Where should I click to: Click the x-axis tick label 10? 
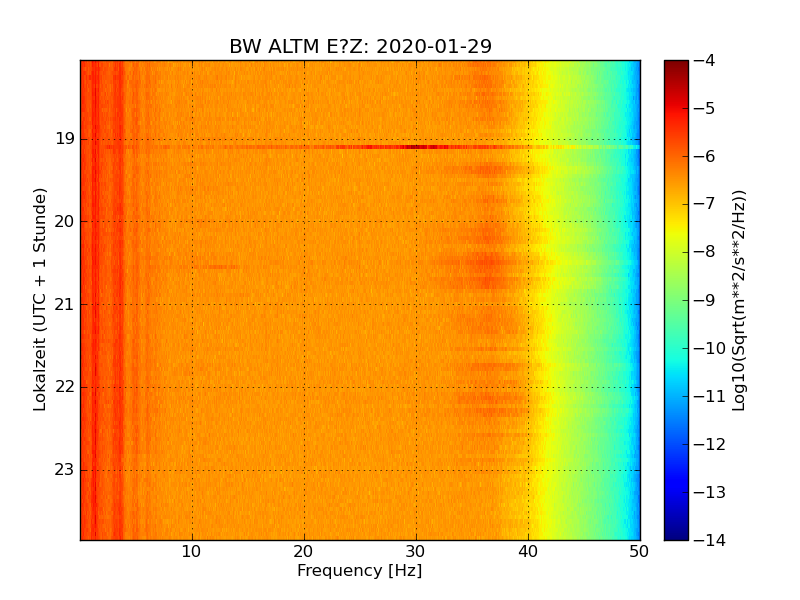point(192,552)
